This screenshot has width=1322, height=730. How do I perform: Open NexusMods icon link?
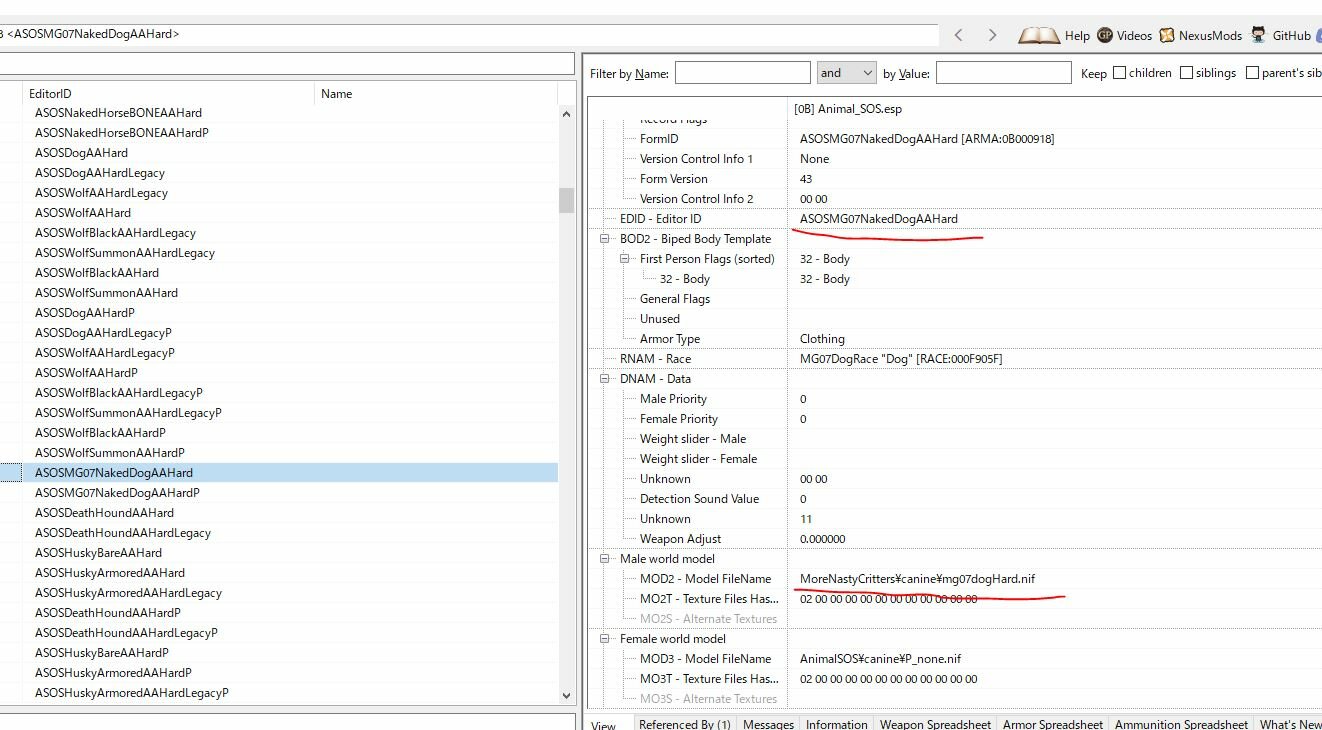tap(1167, 35)
